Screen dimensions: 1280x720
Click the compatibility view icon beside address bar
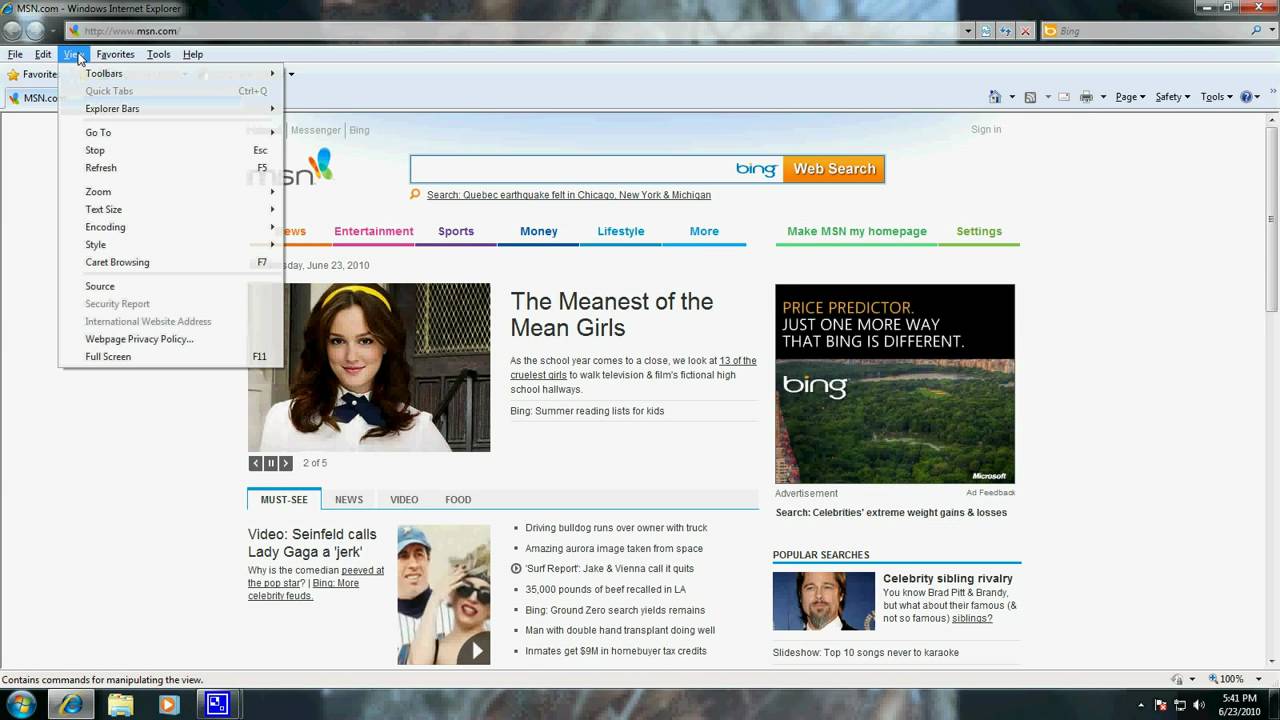986,31
